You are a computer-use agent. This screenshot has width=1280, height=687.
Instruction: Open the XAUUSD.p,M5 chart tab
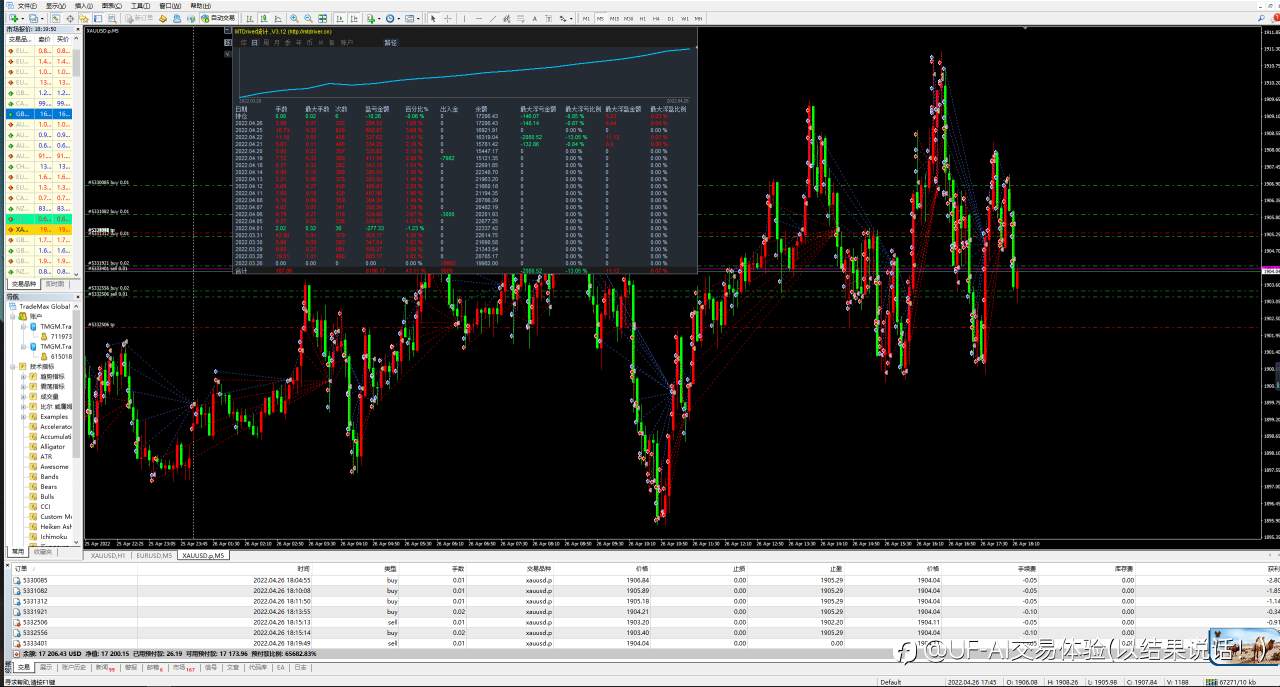[204, 554]
